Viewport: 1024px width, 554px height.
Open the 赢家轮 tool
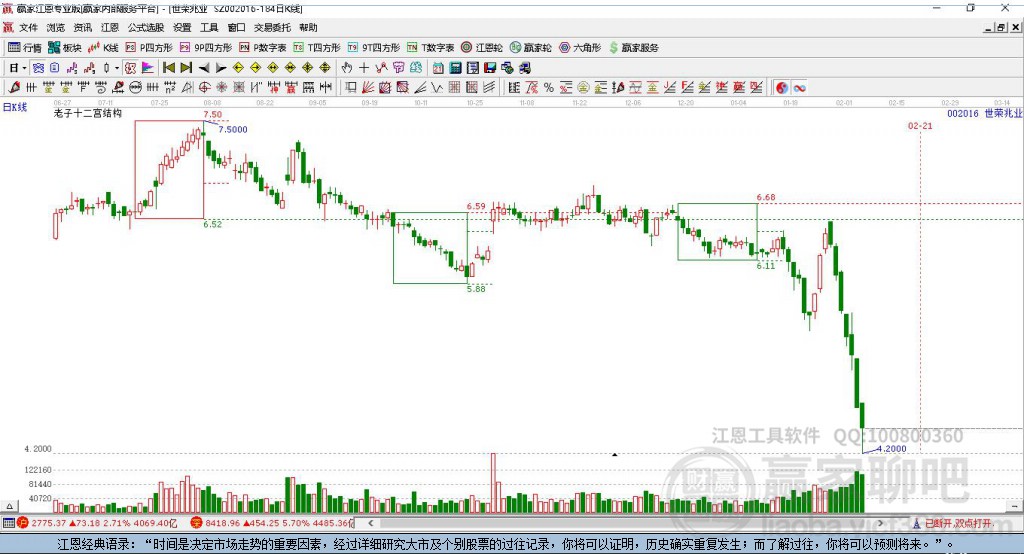(530, 48)
